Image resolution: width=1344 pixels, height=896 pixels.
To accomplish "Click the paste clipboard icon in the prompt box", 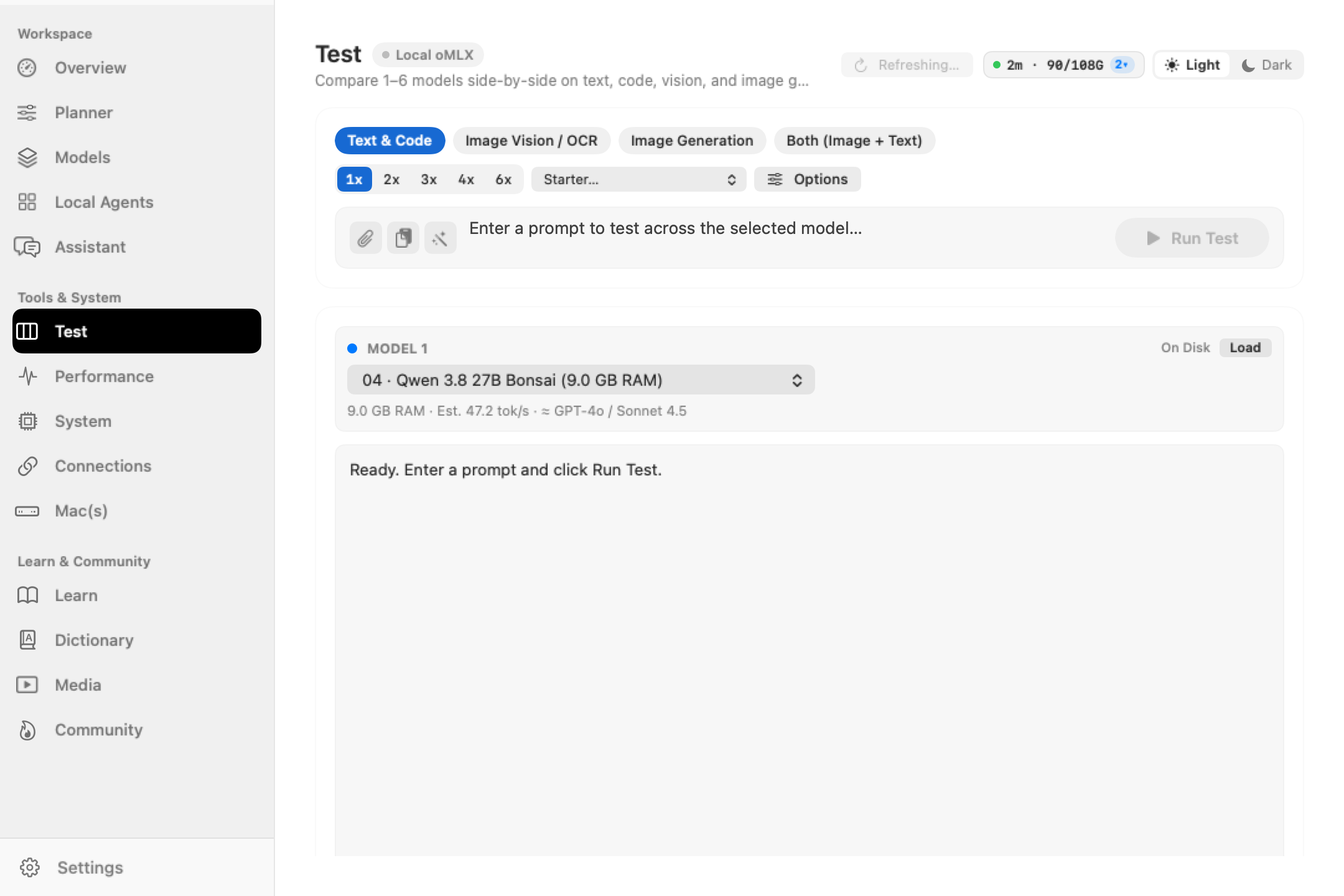I will coord(403,238).
